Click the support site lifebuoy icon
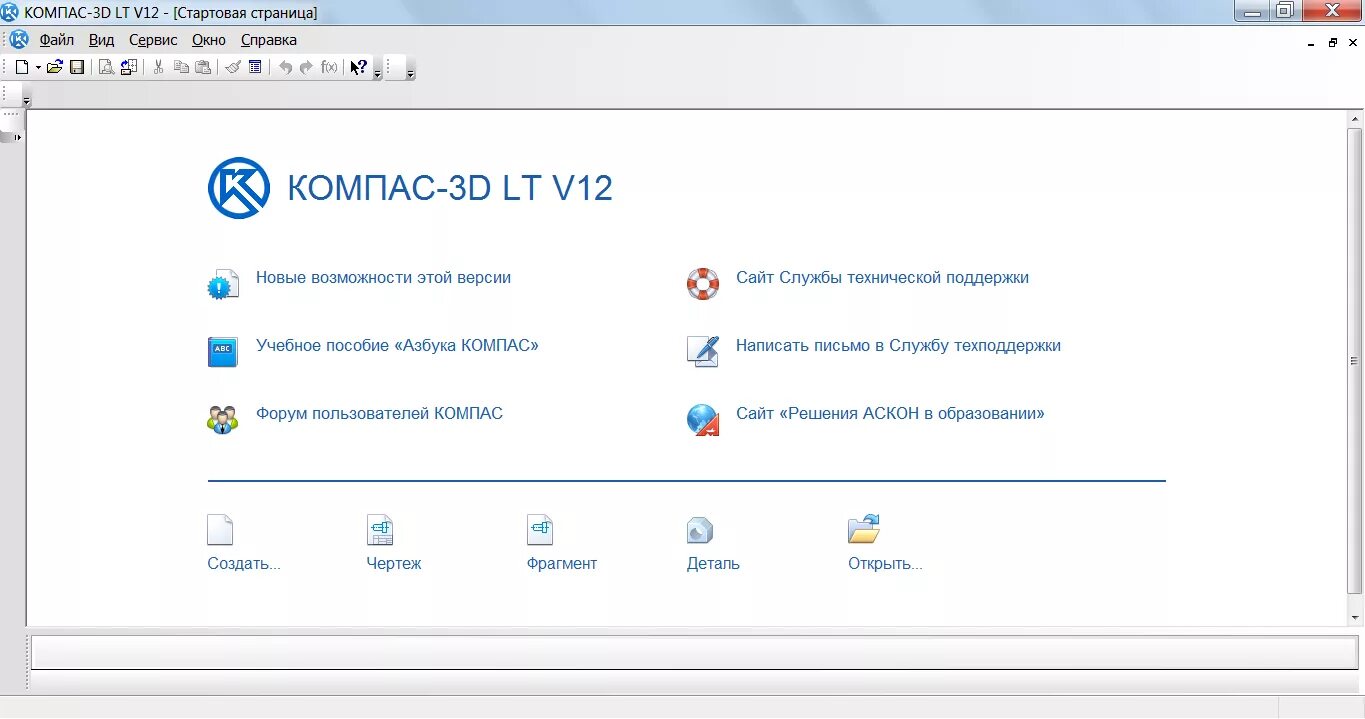This screenshot has width=1365, height=719. [x=703, y=284]
